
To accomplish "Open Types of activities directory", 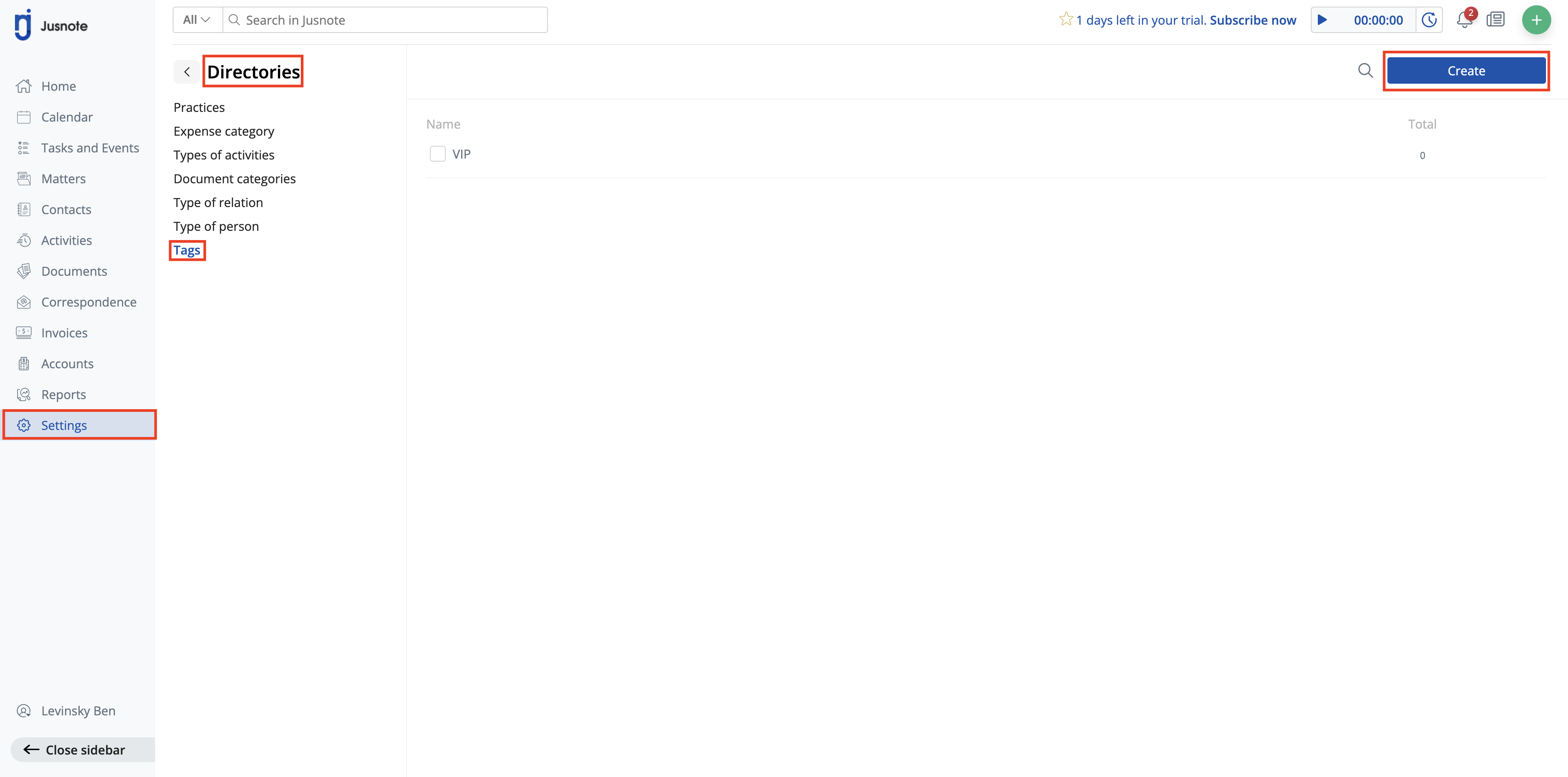I will click(x=223, y=155).
